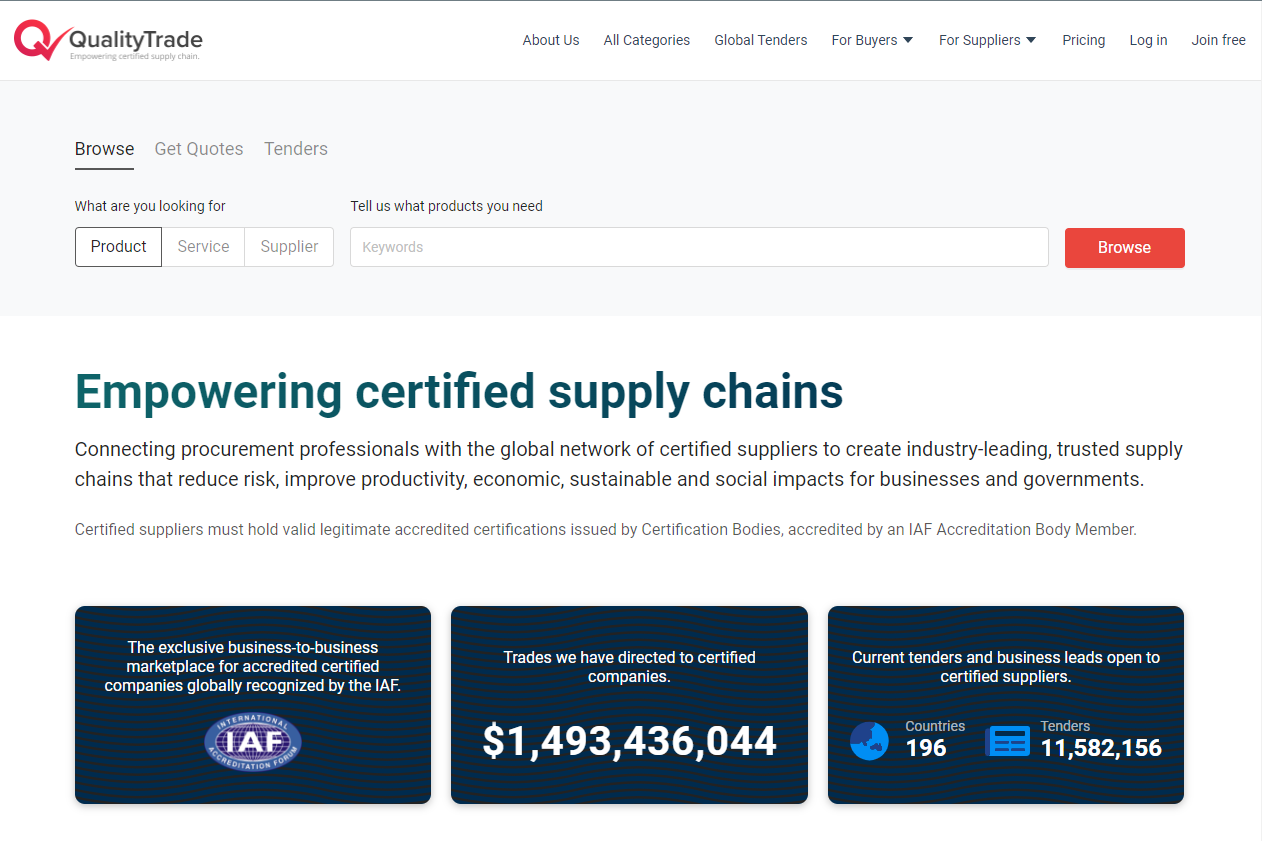Click the 11,582,156 tenders count
The width and height of the screenshot is (1262, 841).
point(1101,748)
